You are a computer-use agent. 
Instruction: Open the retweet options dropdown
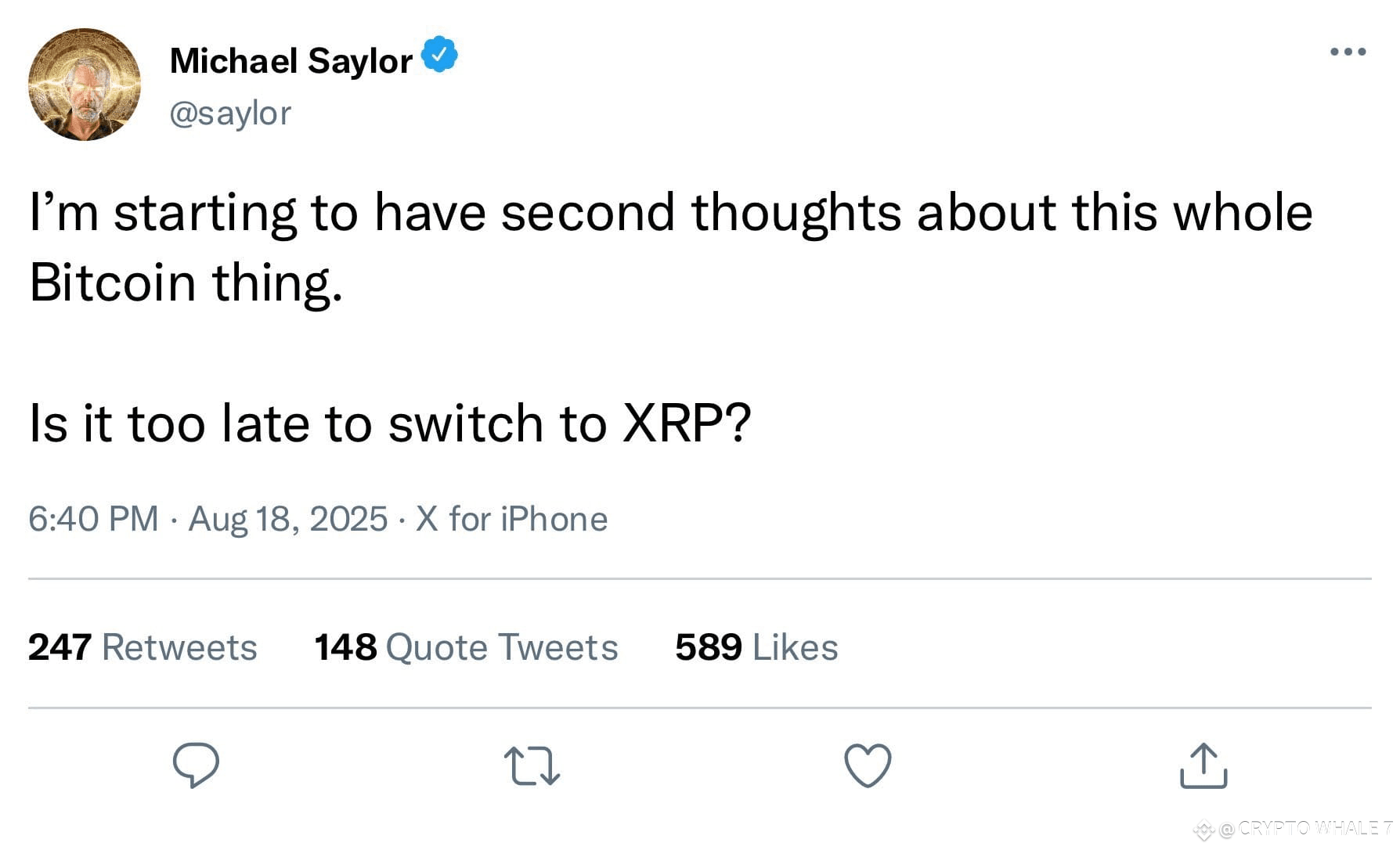click(532, 767)
